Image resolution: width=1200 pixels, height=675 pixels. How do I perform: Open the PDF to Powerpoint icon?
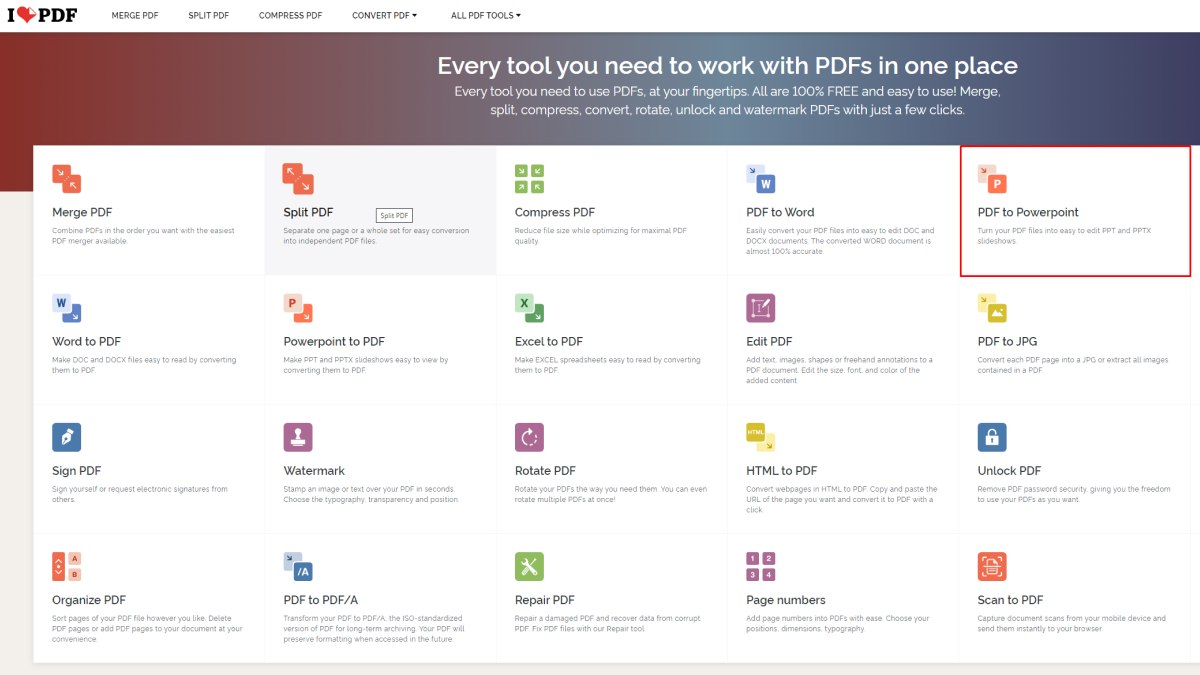992,179
